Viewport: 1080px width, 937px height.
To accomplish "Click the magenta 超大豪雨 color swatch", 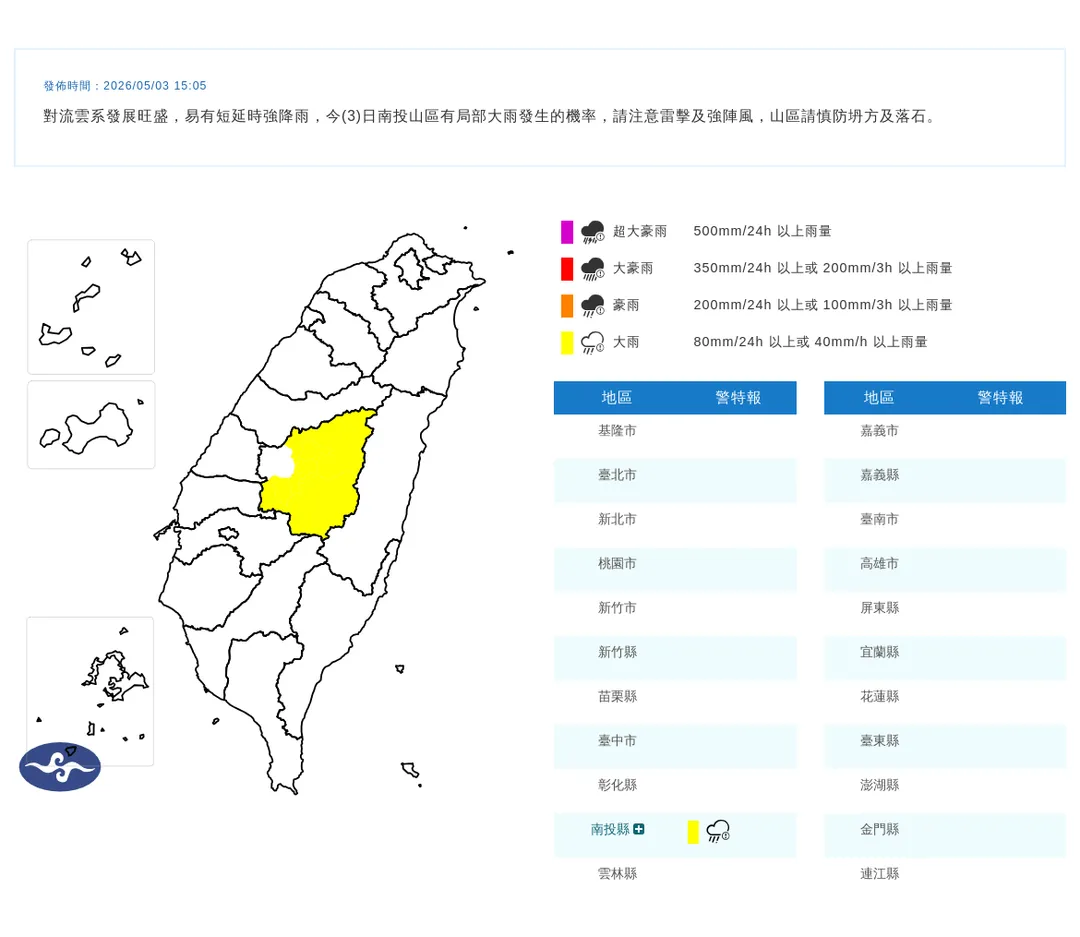I will point(567,232).
